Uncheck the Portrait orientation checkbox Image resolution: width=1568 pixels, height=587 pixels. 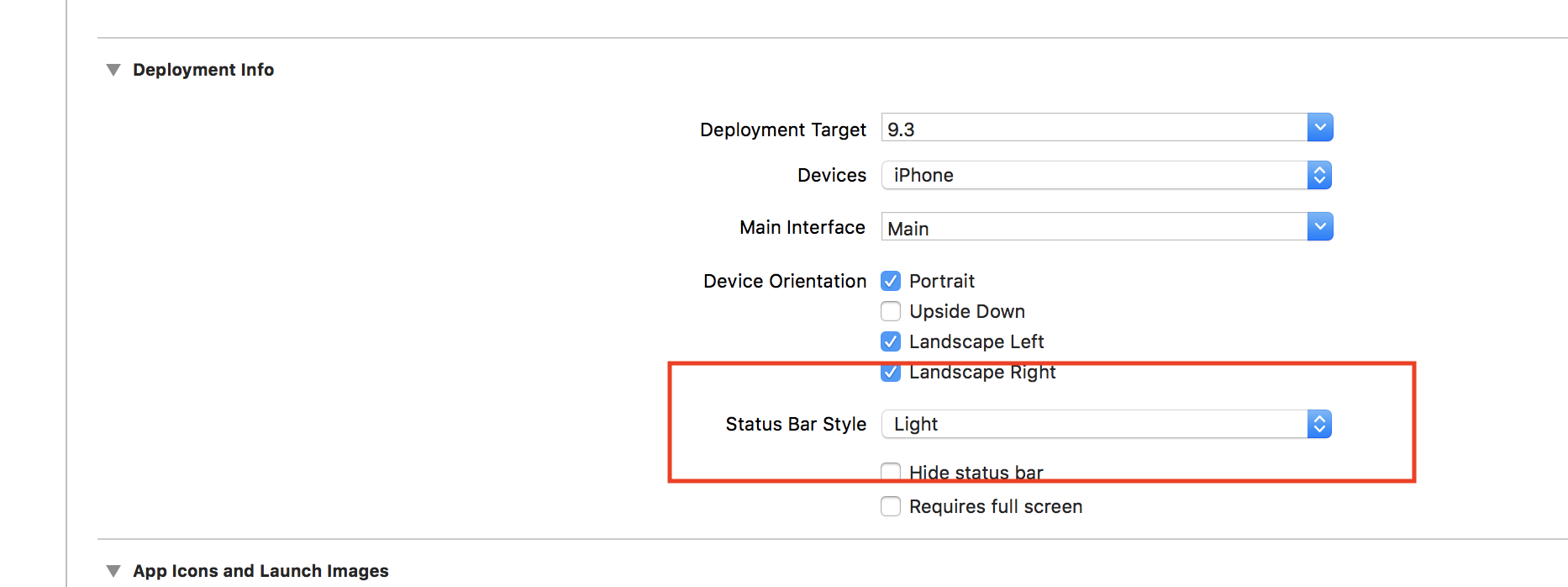click(x=891, y=281)
